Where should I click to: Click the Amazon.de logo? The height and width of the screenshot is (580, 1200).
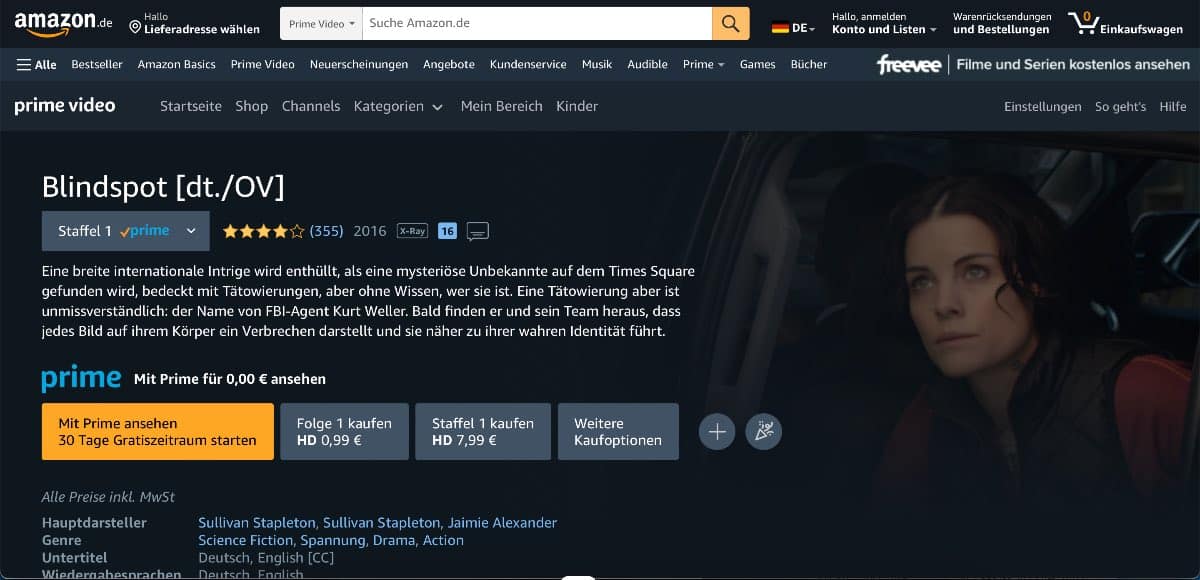pos(62,23)
